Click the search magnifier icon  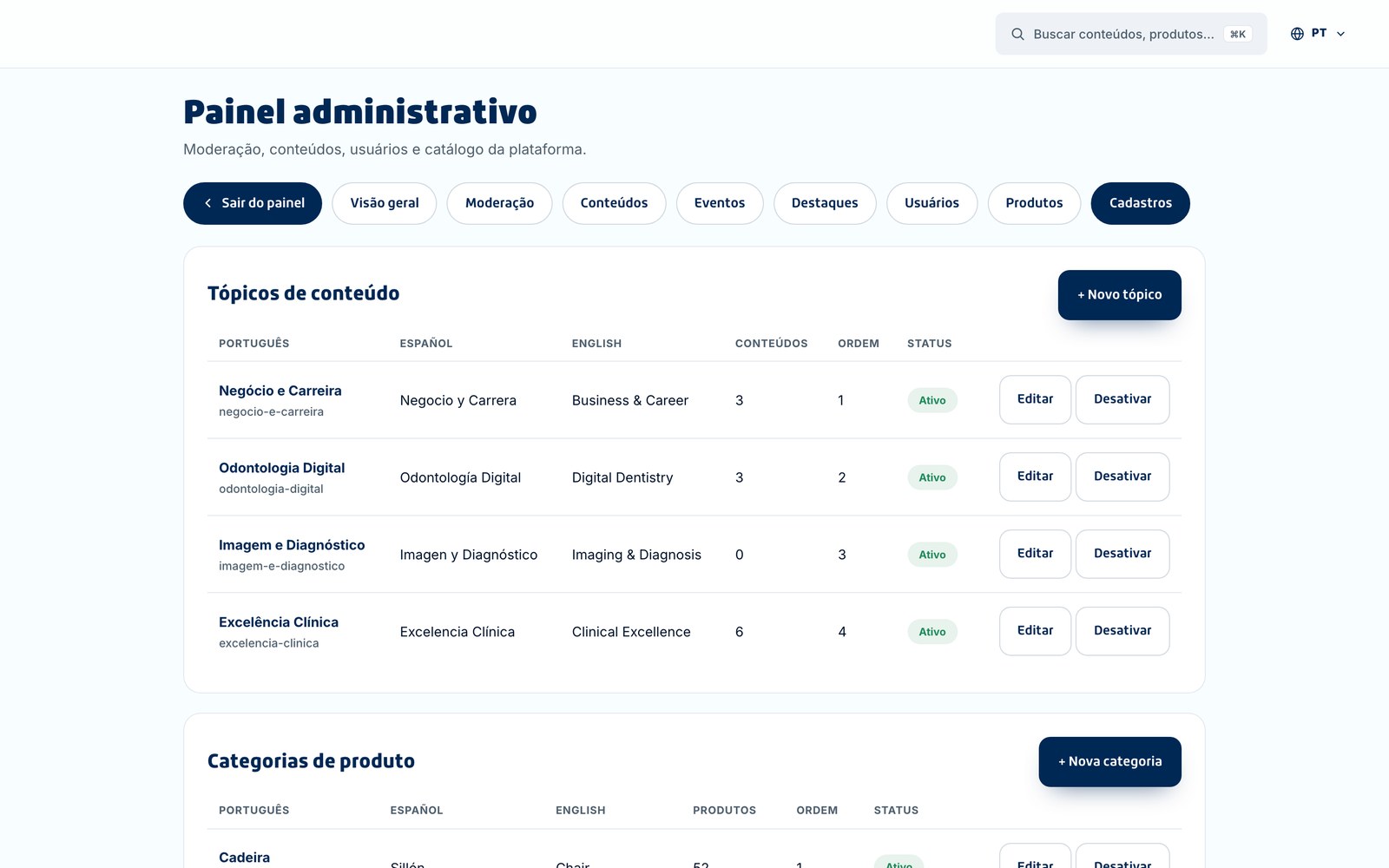tap(1017, 34)
